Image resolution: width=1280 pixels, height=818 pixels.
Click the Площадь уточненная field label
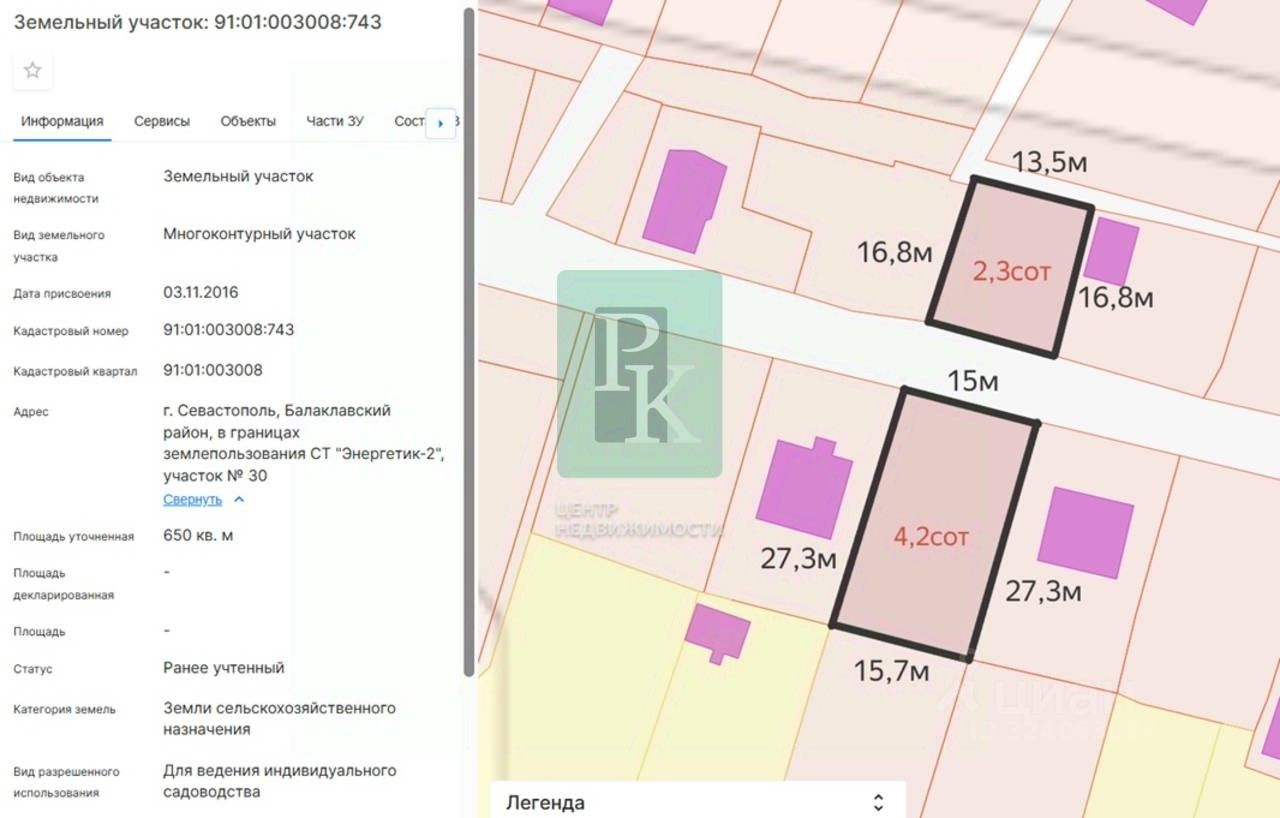tap(73, 536)
